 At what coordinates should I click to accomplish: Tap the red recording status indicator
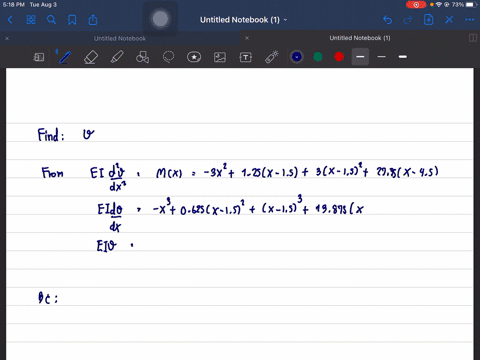416,5
